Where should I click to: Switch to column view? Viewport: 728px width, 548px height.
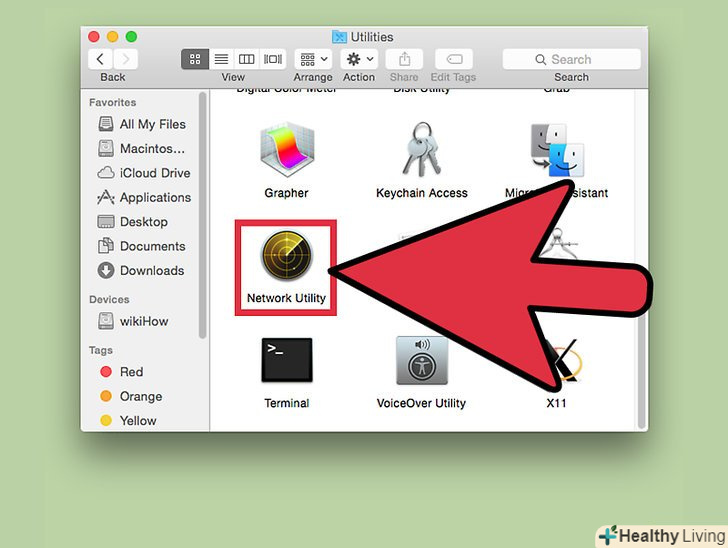point(247,59)
